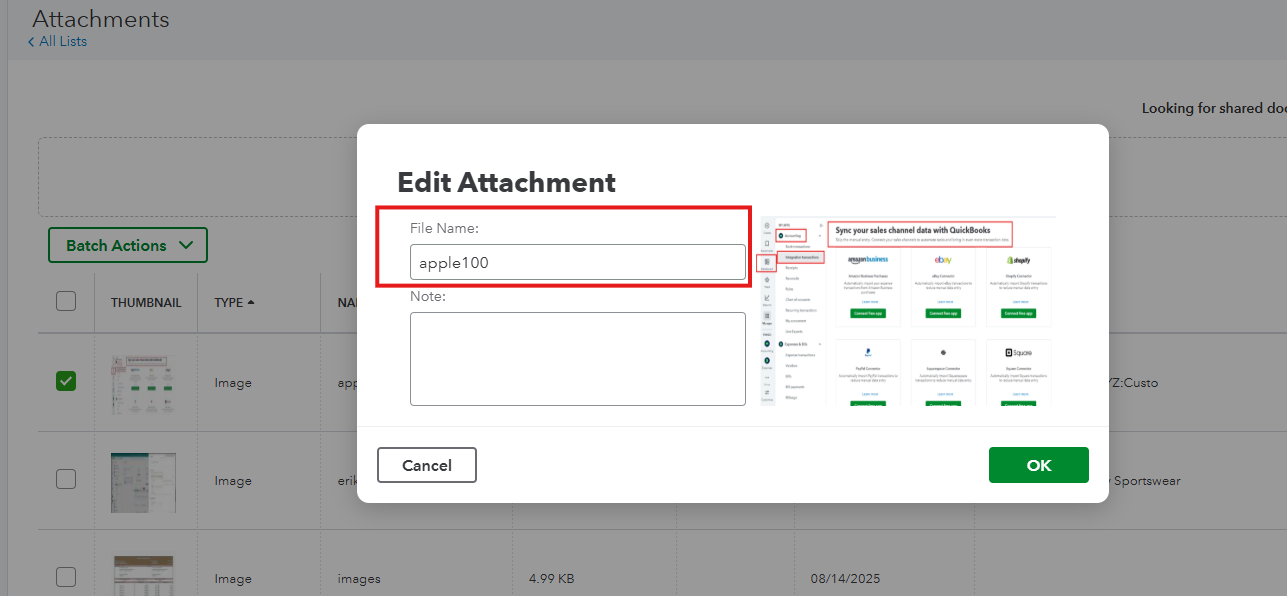Go back via All Lists link
Screen dimensions: 1287x596
pos(62,41)
